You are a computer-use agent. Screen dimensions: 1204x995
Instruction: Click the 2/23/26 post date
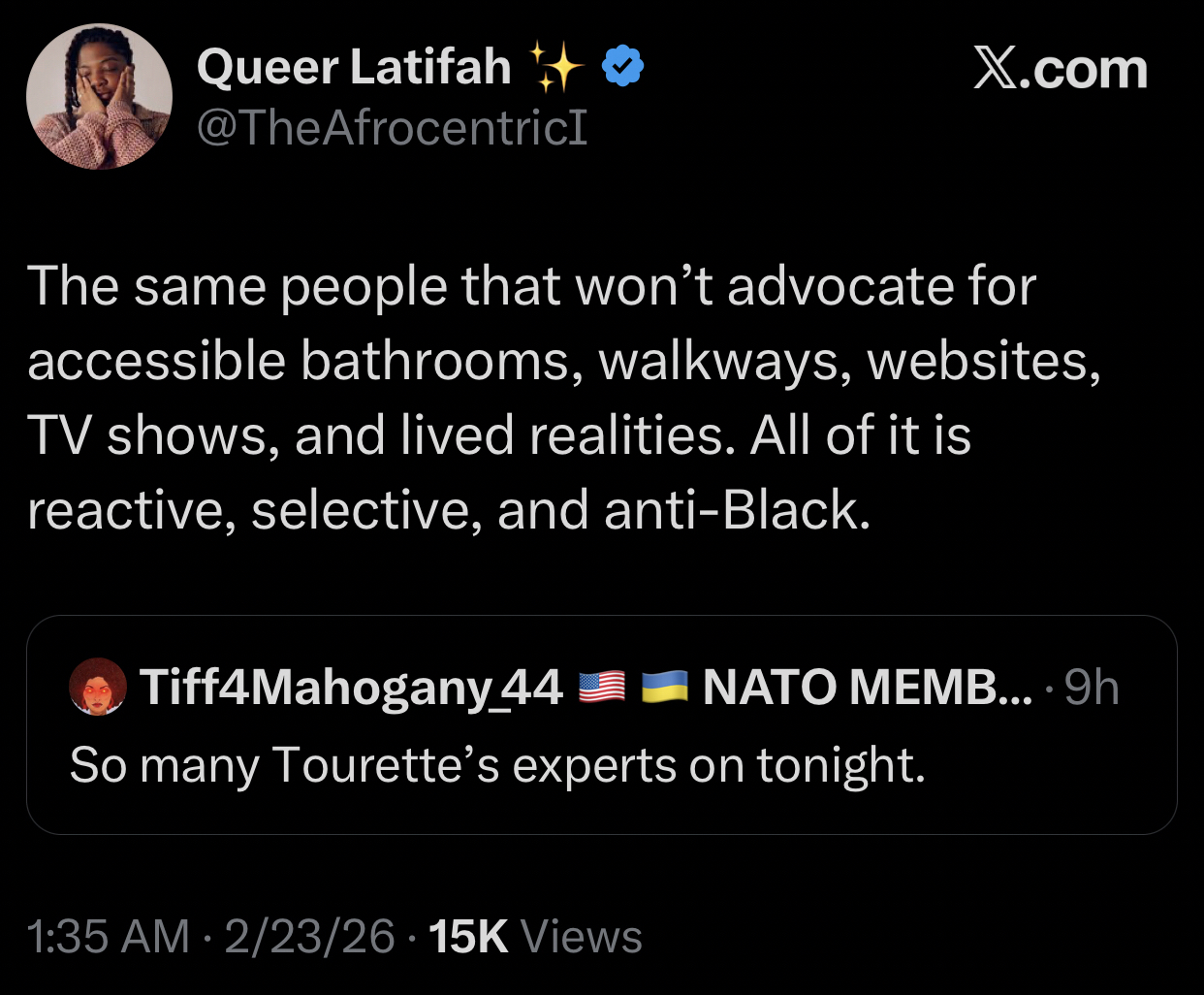[309, 937]
